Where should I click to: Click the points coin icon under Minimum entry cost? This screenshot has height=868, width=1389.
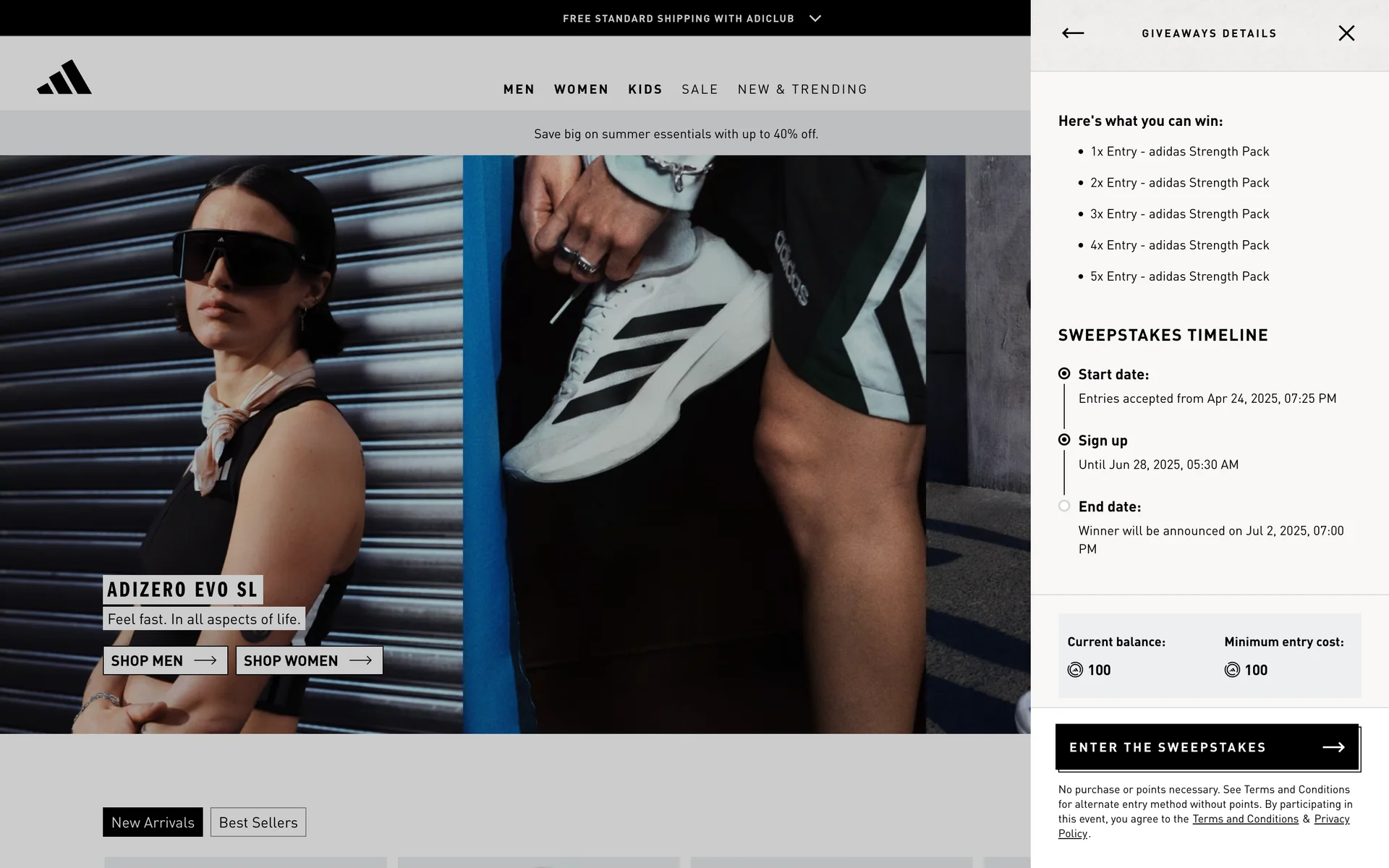tap(1232, 670)
